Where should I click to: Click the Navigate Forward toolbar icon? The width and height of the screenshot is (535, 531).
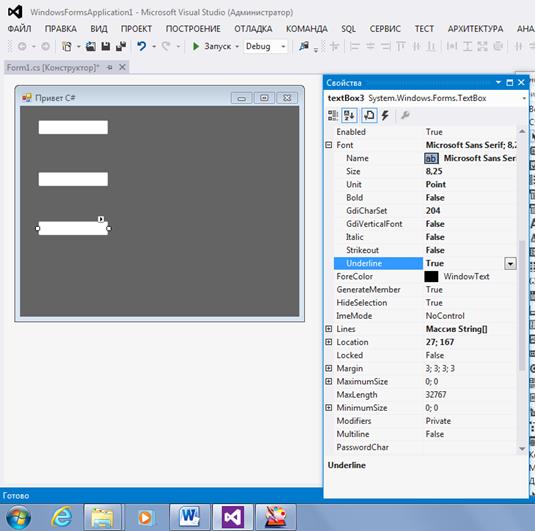coord(45,46)
